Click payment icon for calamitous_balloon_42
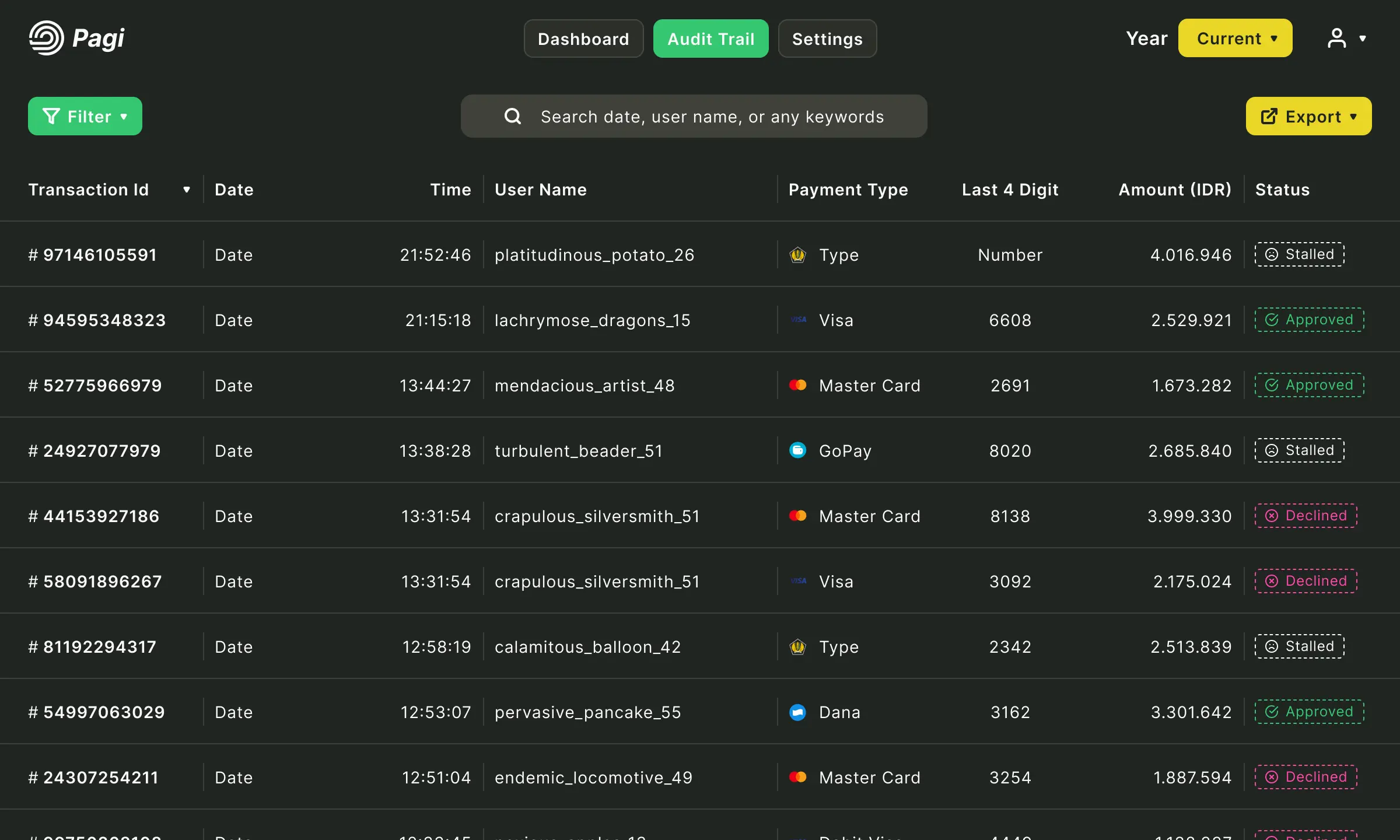Screen dimensions: 1400x840 click(x=797, y=647)
